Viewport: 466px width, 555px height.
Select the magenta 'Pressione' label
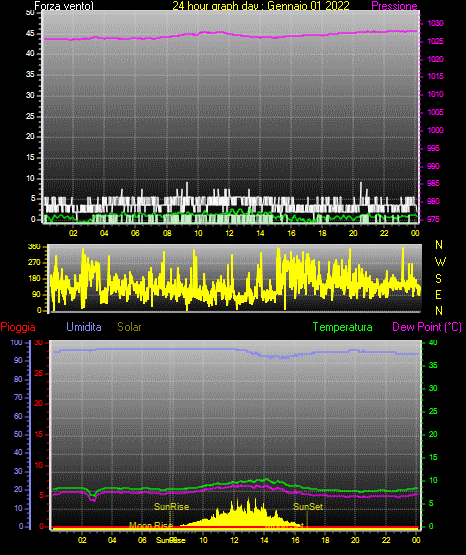[394, 6]
